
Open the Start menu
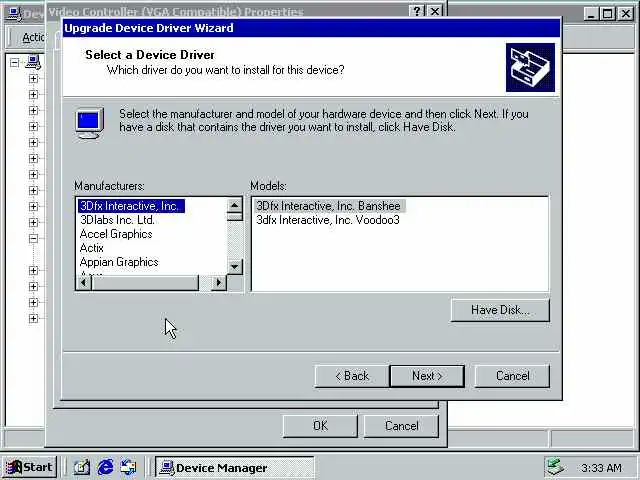pos(29,467)
